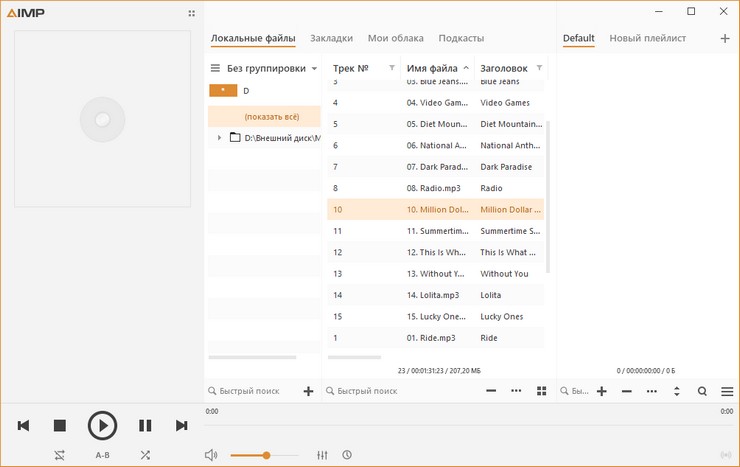Image resolution: width=740 pixels, height=467 pixels.
Task: Expand the D:\Внешний диск folder node
Action: pos(219,138)
